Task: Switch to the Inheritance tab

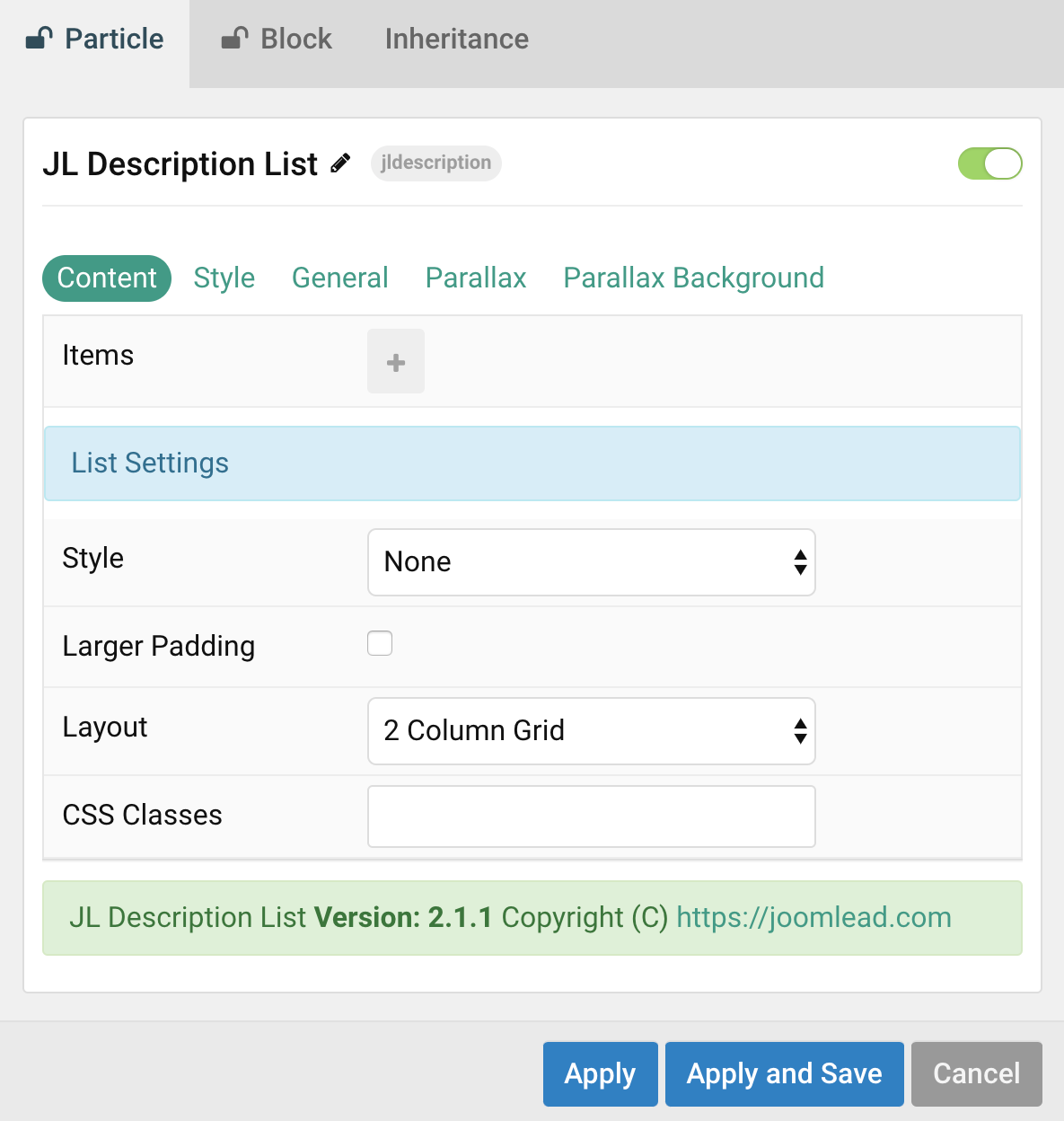Action: click(x=455, y=39)
